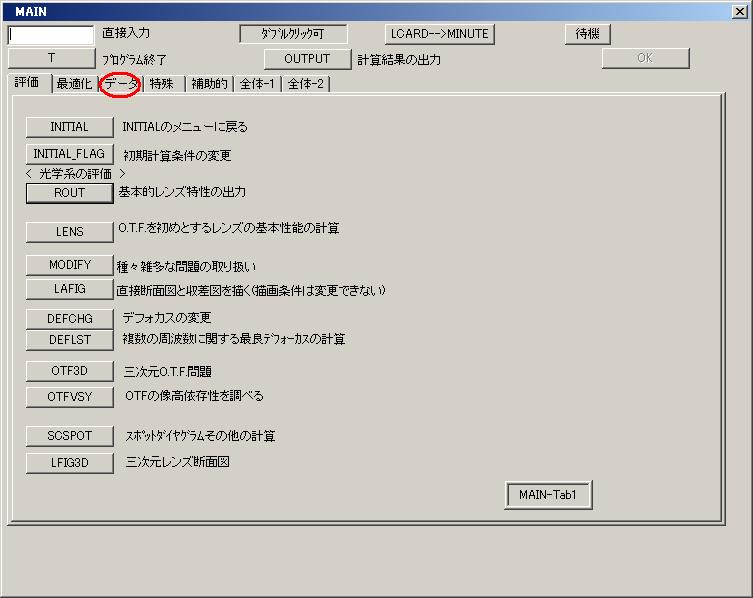Click the LCARD-->MINUTE button
Image resolution: width=753 pixels, height=598 pixels.
tap(439, 34)
